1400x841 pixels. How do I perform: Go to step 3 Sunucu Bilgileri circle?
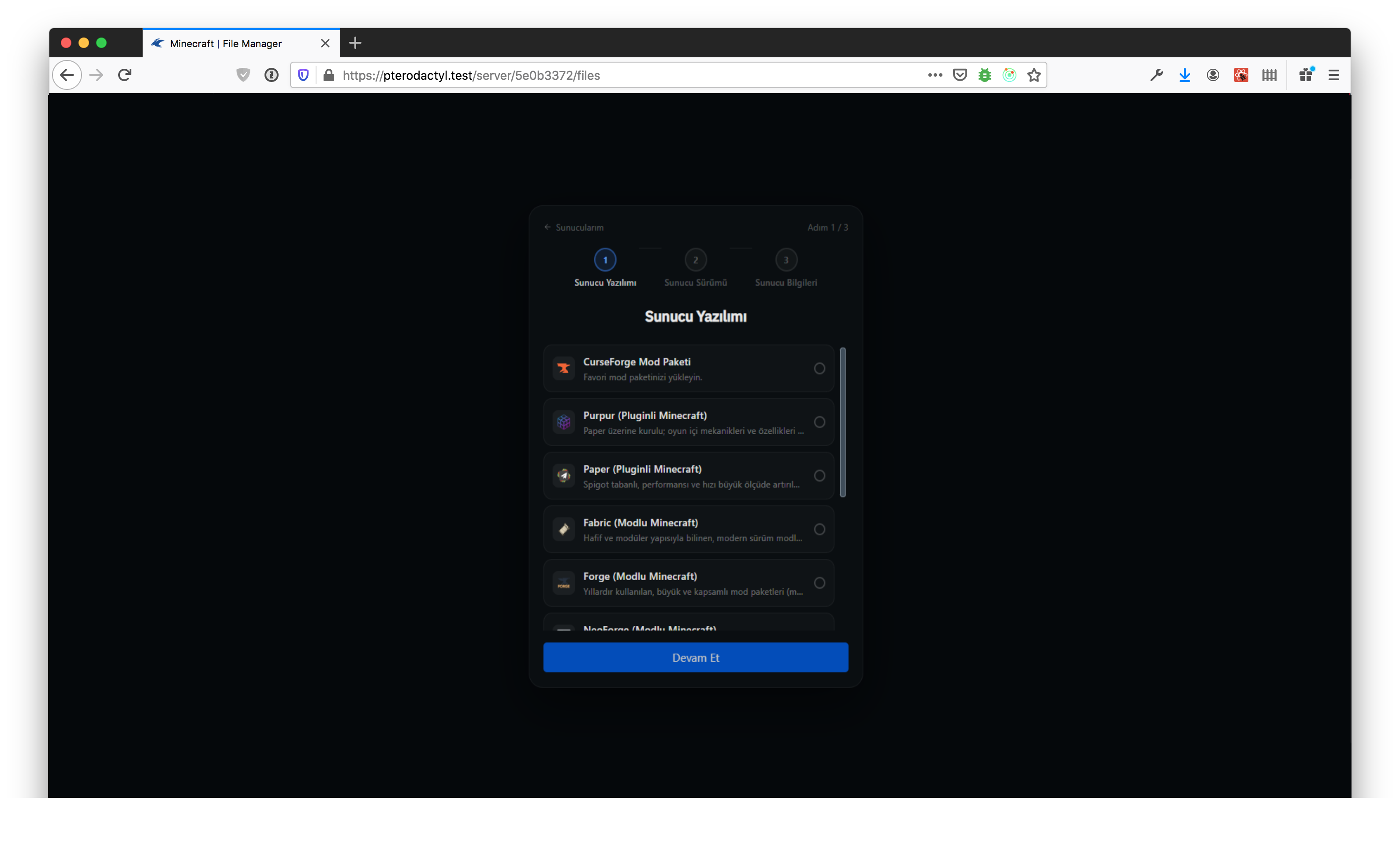click(786, 260)
